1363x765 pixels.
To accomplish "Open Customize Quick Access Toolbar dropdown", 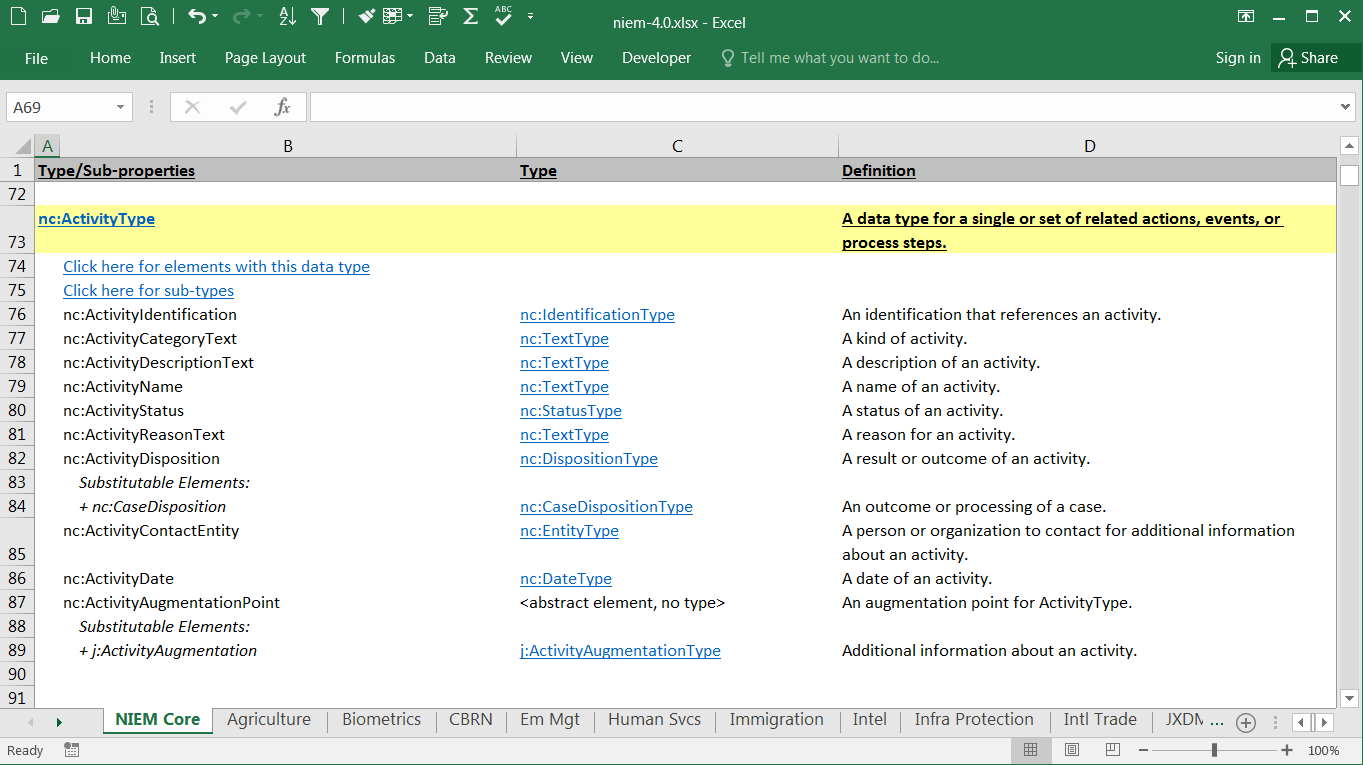I will click(530, 16).
